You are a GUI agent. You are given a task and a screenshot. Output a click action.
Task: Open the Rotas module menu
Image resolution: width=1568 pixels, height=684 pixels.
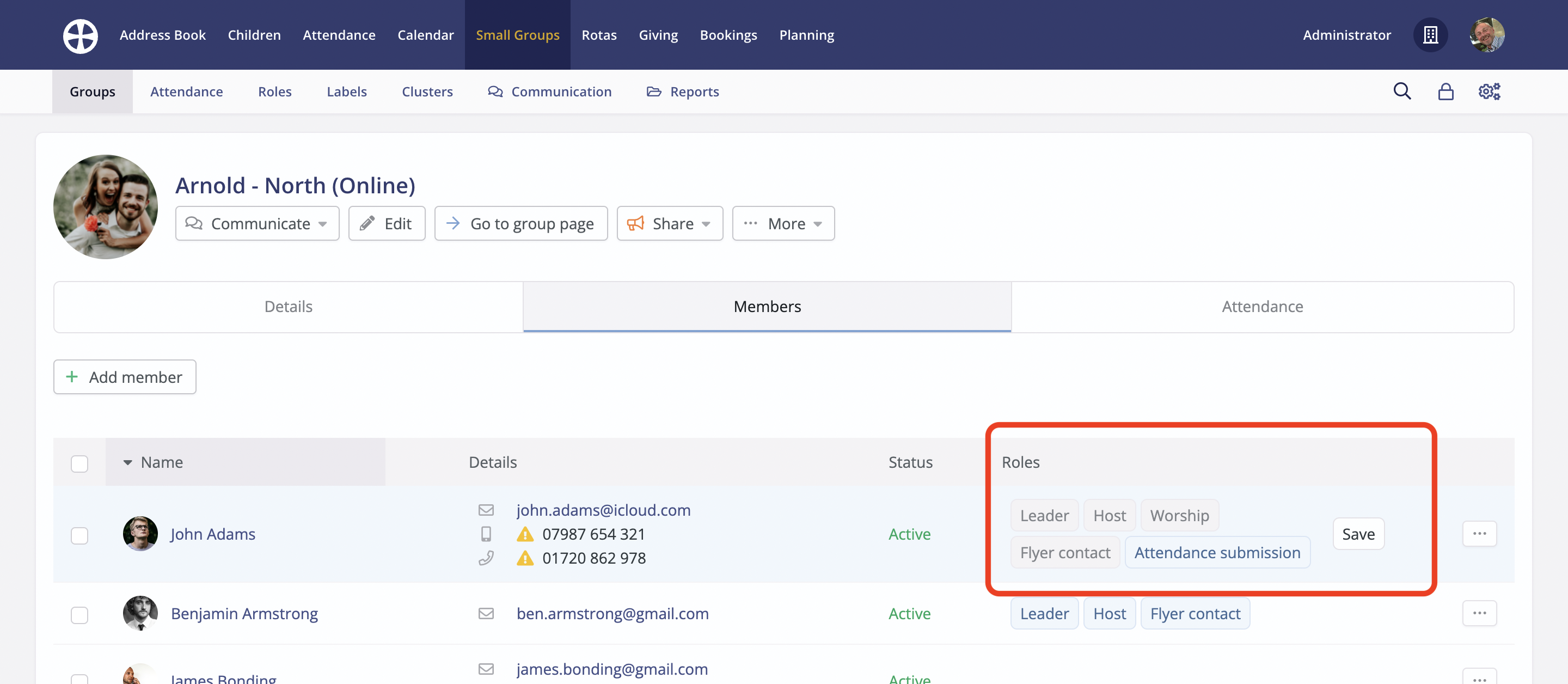click(599, 35)
